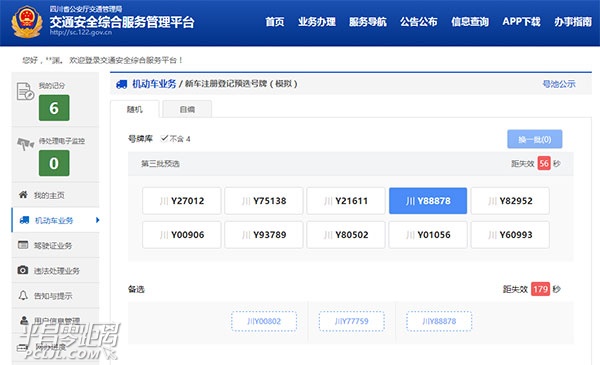600x365 pixels.
Task: Switch to the 自编 tab
Action: [x=187, y=109]
